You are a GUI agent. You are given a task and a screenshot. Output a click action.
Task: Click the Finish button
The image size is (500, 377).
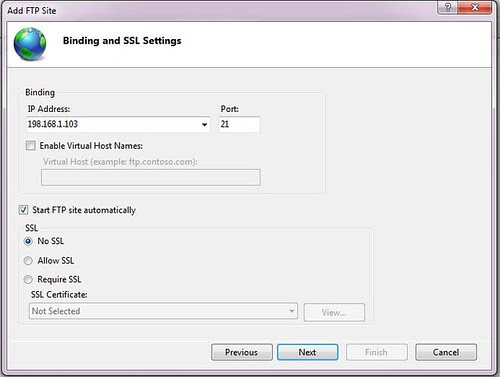tap(377, 352)
